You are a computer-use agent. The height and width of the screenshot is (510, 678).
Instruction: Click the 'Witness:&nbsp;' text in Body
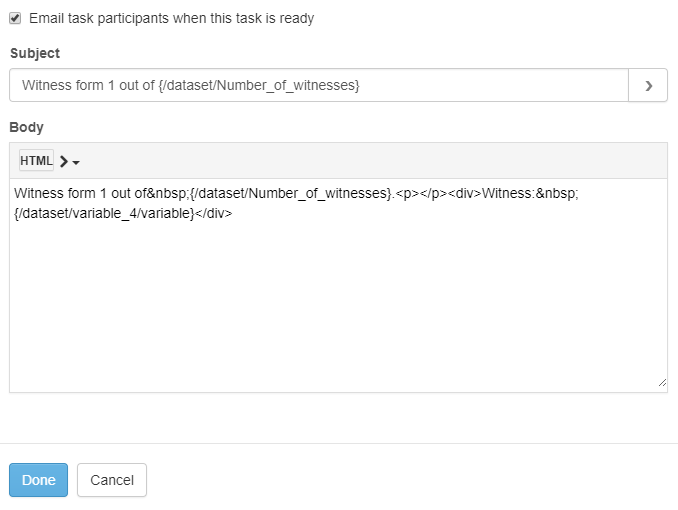[x=530, y=193]
